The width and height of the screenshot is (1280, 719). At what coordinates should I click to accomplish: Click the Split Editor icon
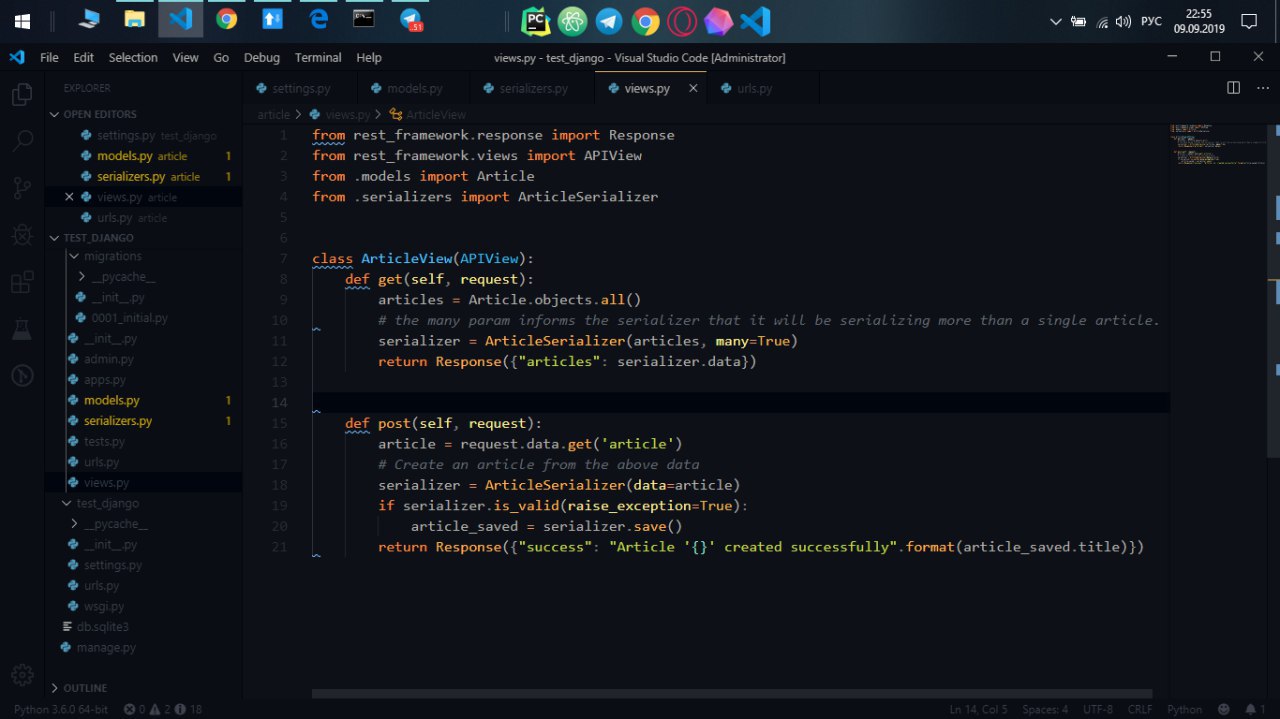[1233, 88]
